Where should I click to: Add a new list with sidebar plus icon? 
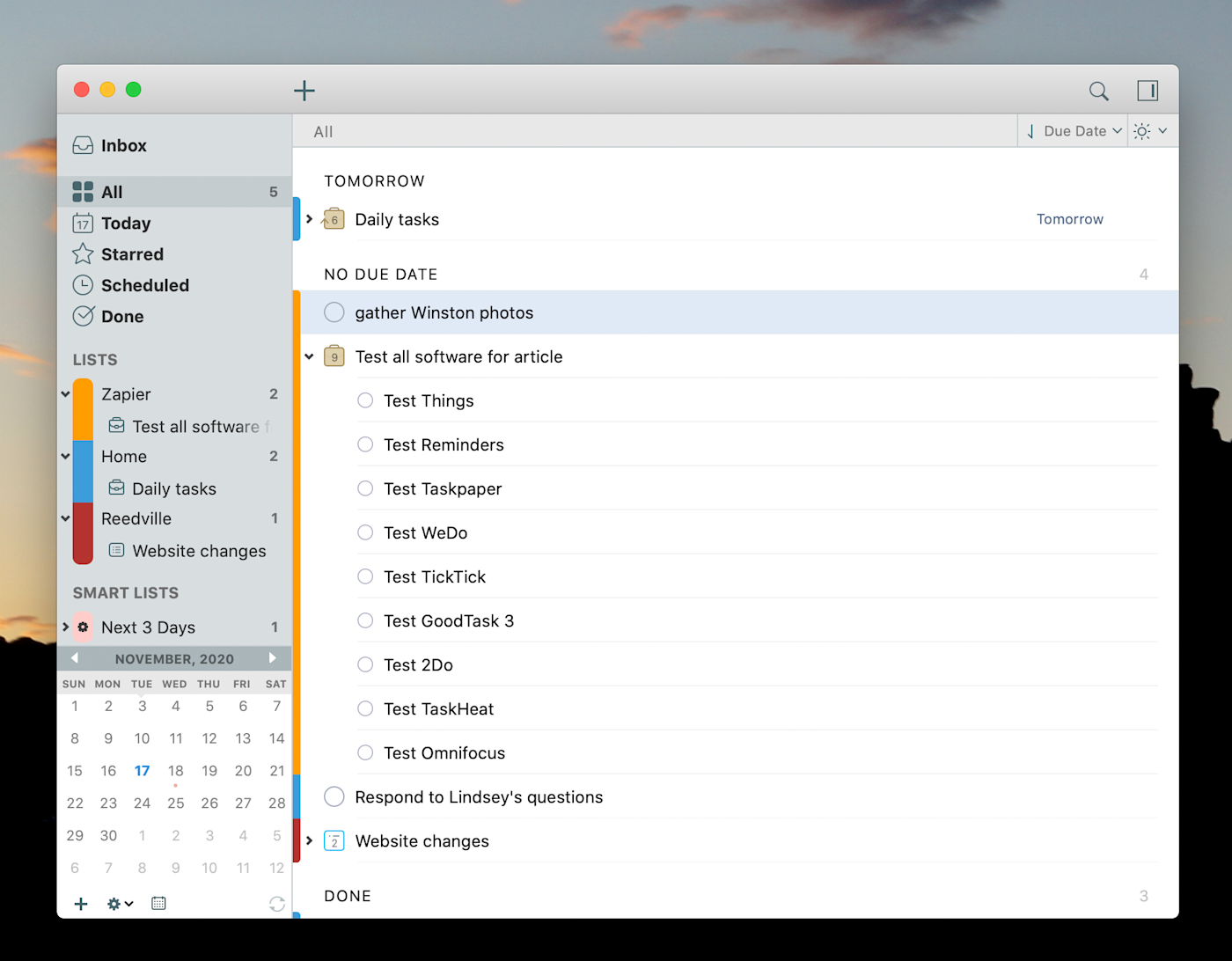coord(81,904)
